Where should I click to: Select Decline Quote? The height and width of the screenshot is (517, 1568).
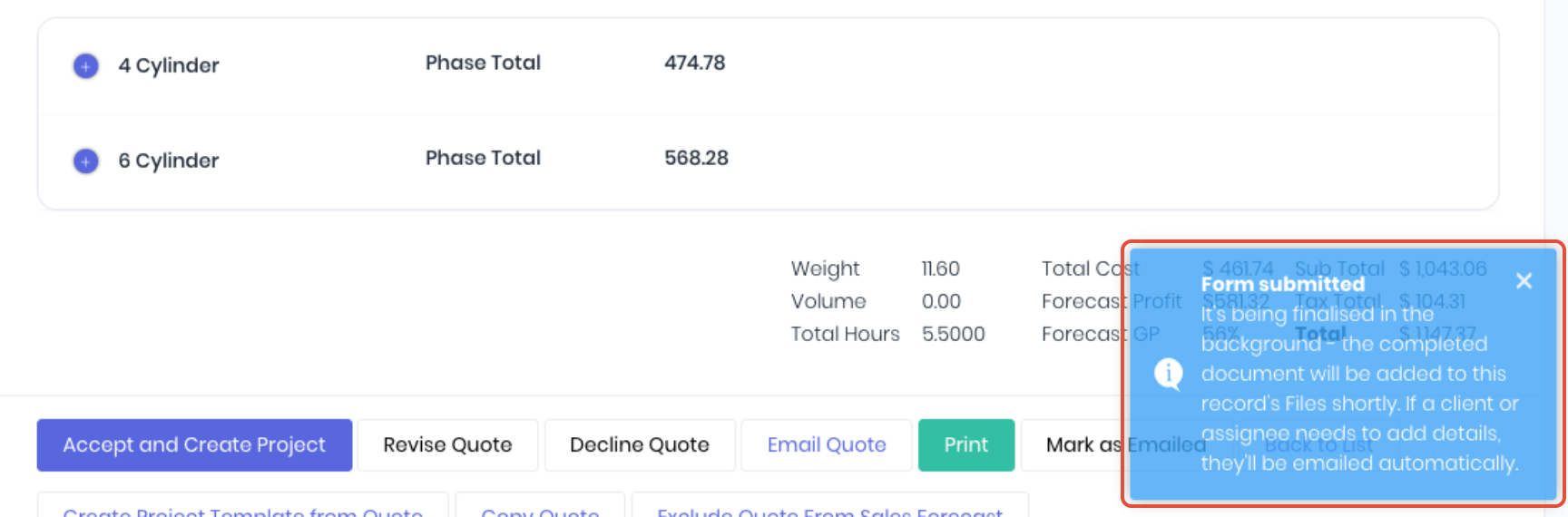(640, 444)
